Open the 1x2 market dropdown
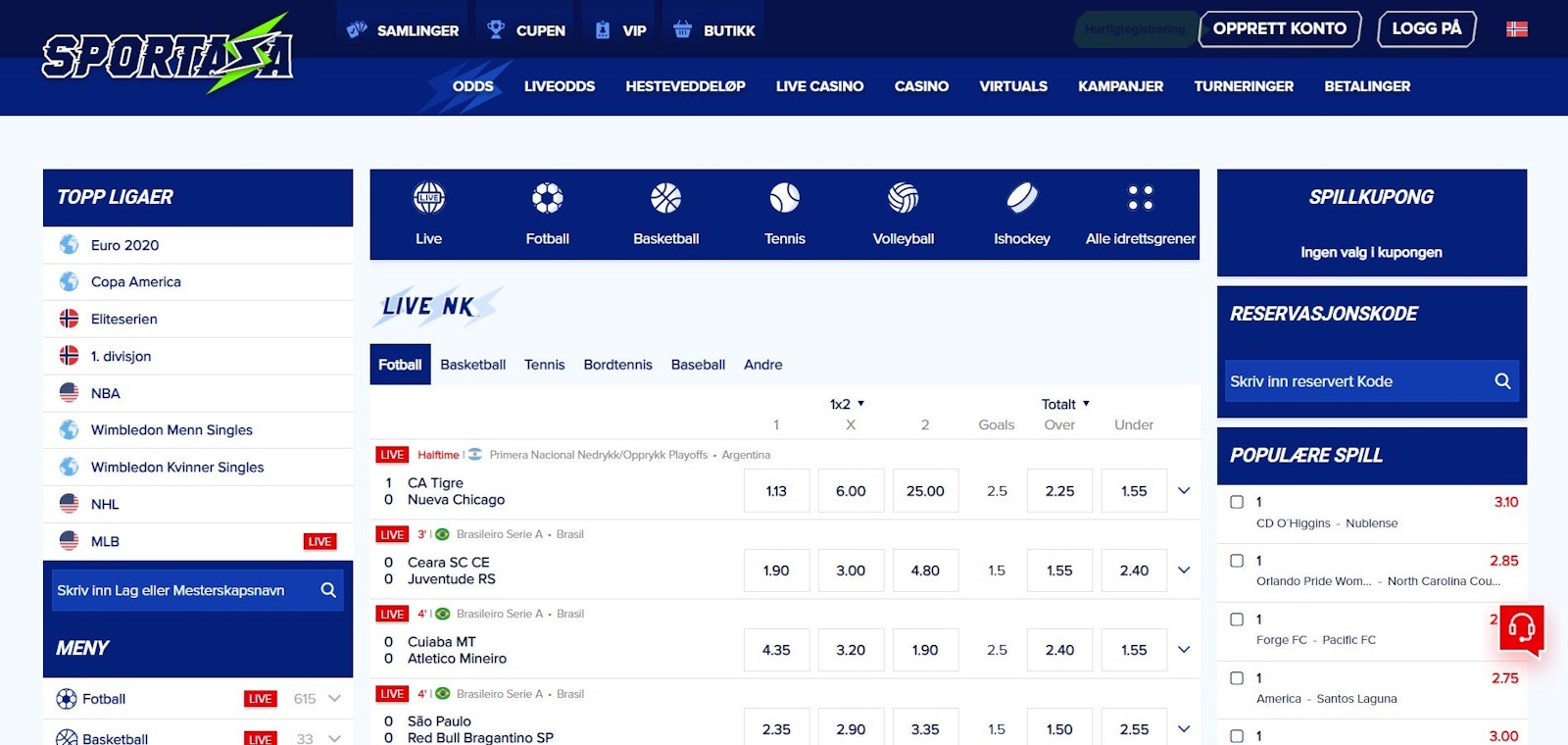This screenshot has height=745, width=1568. coord(847,404)
